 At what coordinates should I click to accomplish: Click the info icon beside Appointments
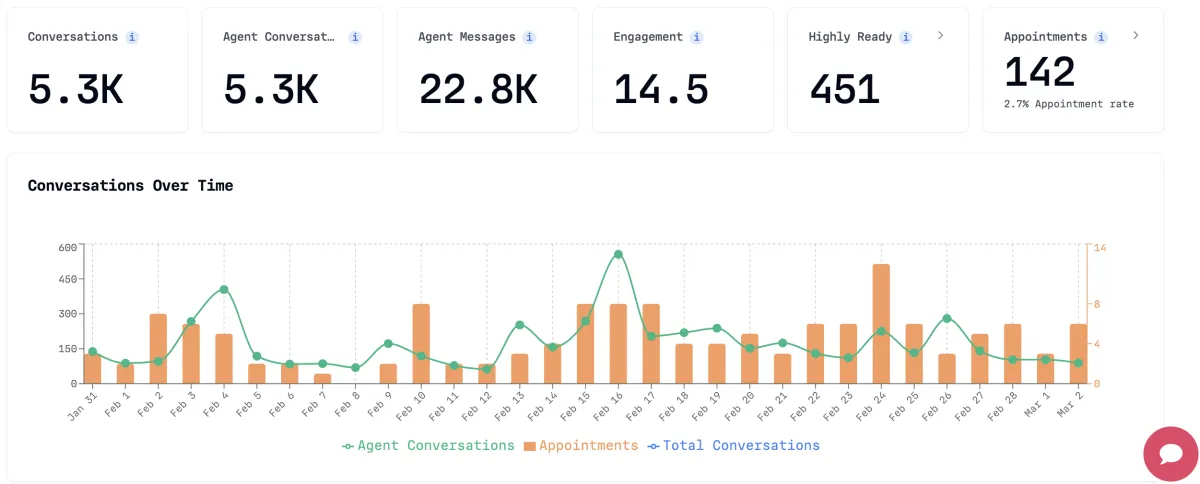click(1100, 37)
